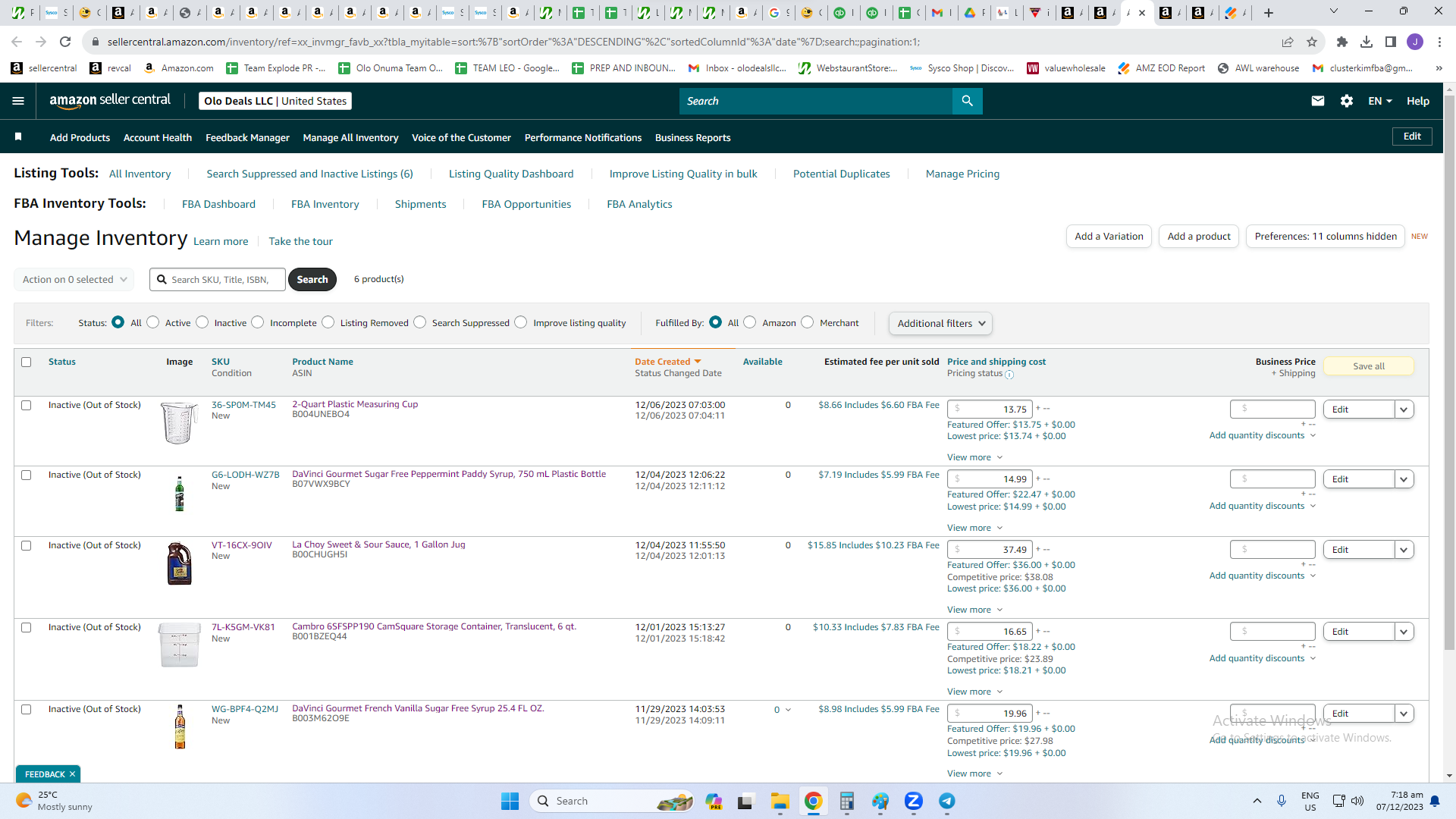Open the browser side panel icon

1391,42
